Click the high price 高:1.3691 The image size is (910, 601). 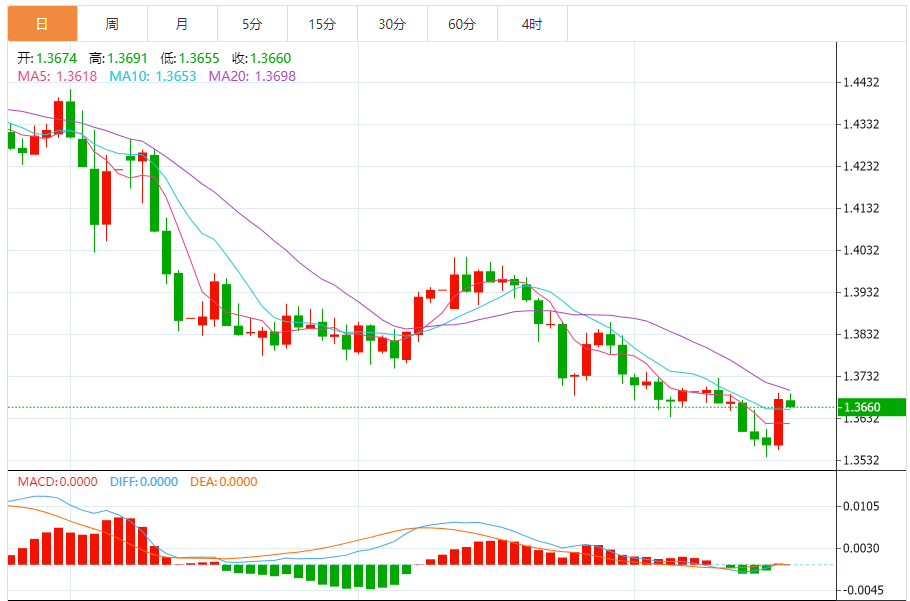click(118, 58)
